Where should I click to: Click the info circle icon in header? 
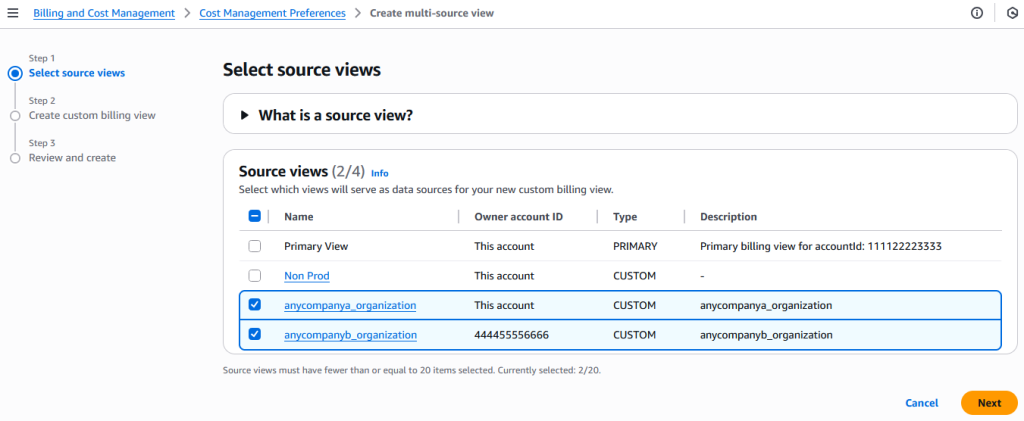click(x=977, y=13)
